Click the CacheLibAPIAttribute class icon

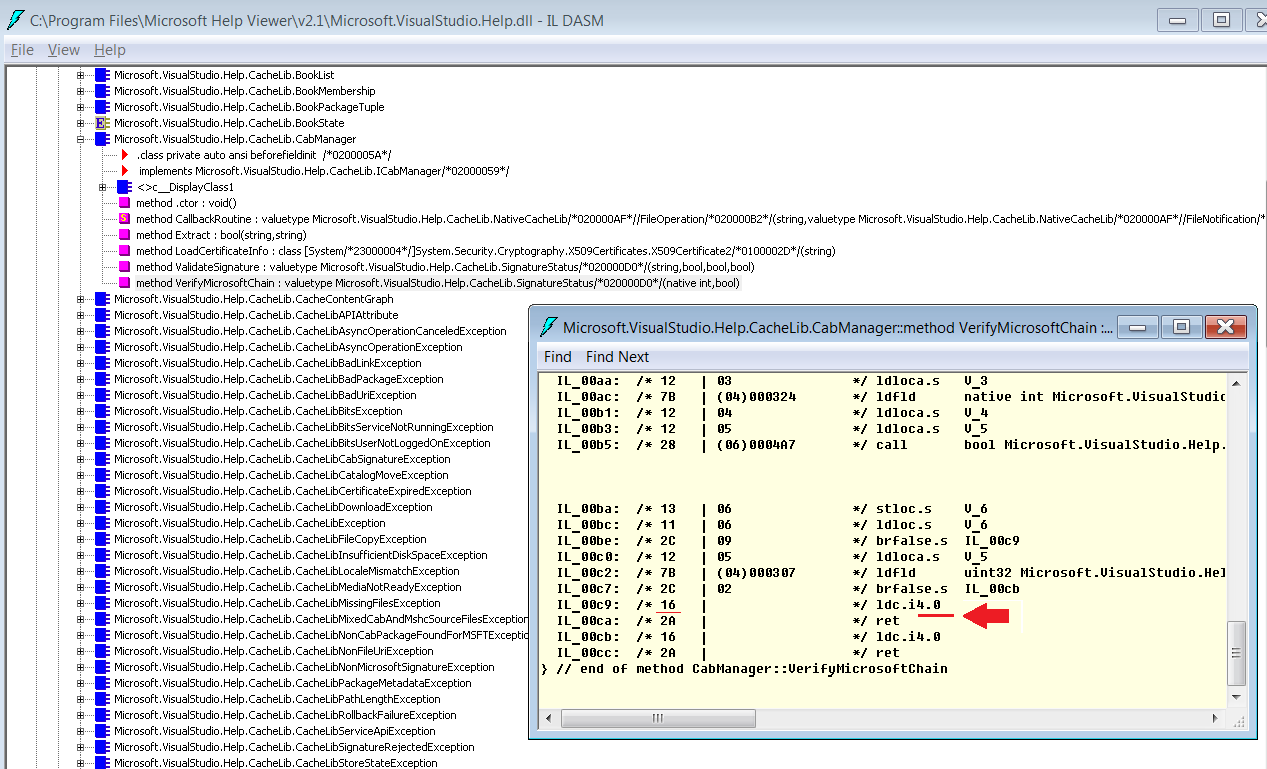[102, 315]
